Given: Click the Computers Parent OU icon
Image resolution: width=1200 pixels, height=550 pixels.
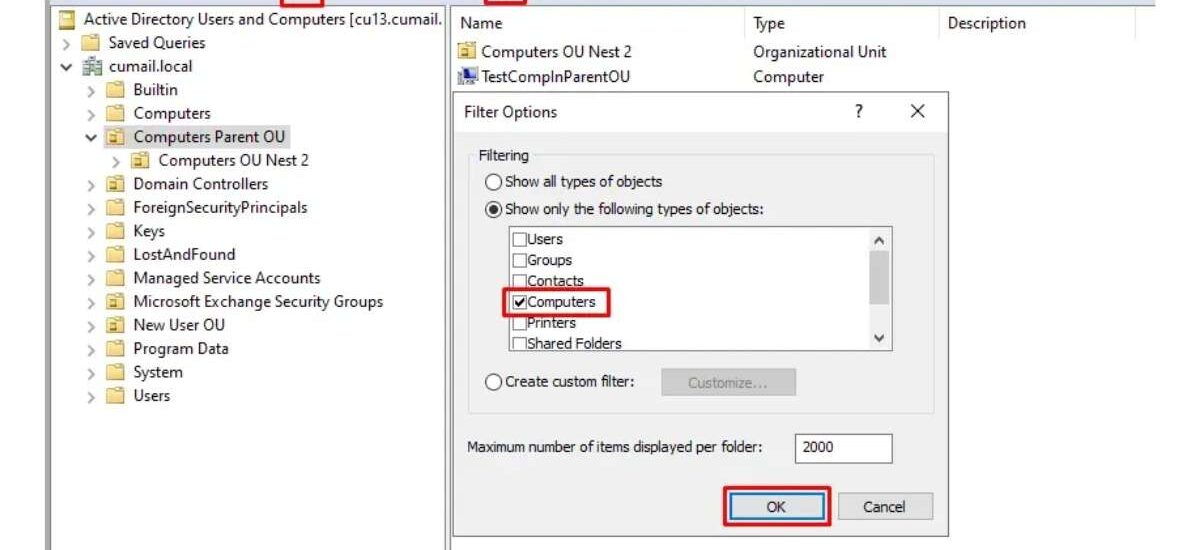Looking at the screenshot, I should [x=116, y=137].
